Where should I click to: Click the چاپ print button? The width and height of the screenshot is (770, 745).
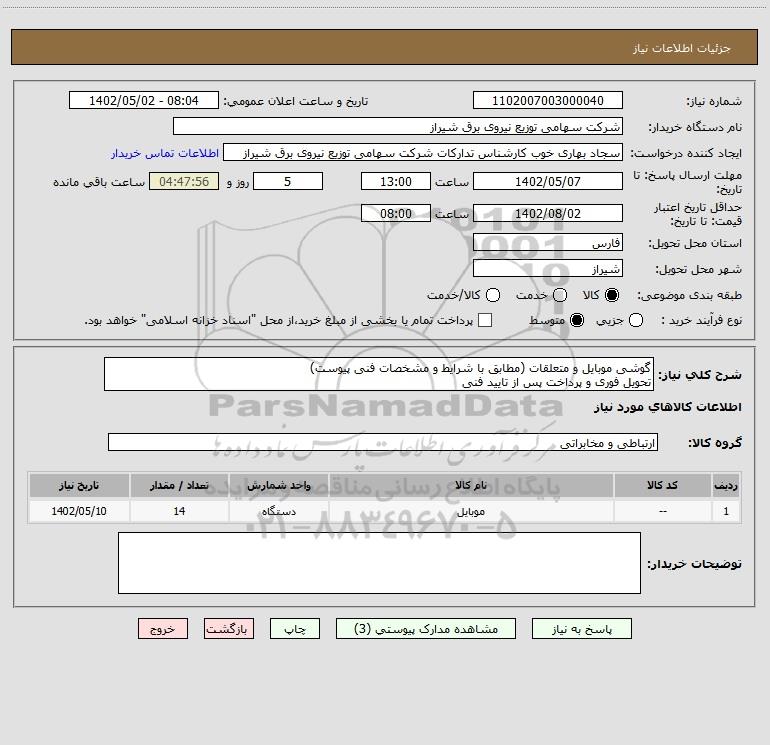click(295, 629)
